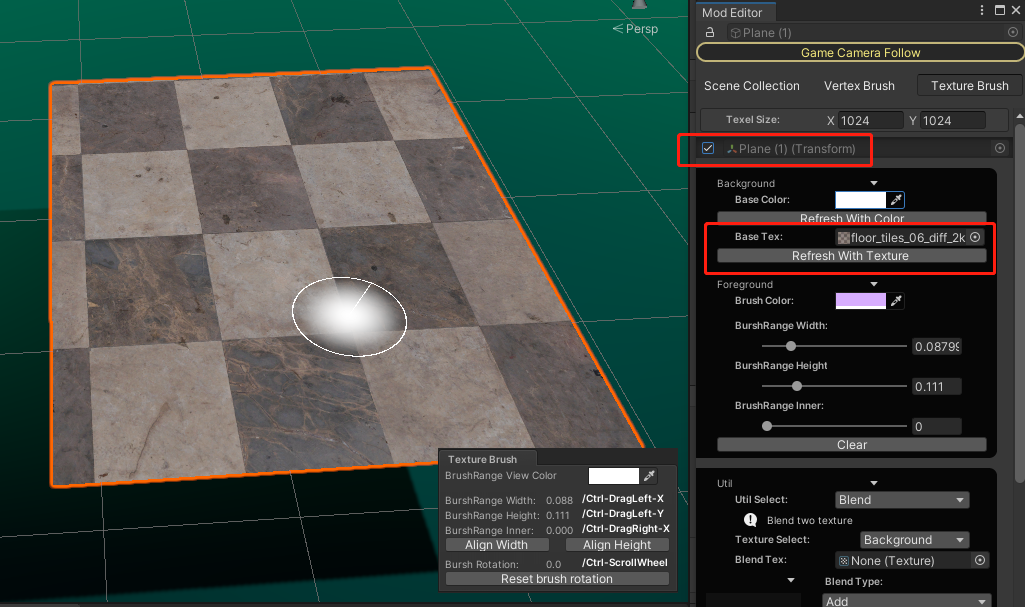The width and height of the screenshot is (1025, 607).
Task: Click the picker icon beside Plane (1) field
Action: point(1011,31)
